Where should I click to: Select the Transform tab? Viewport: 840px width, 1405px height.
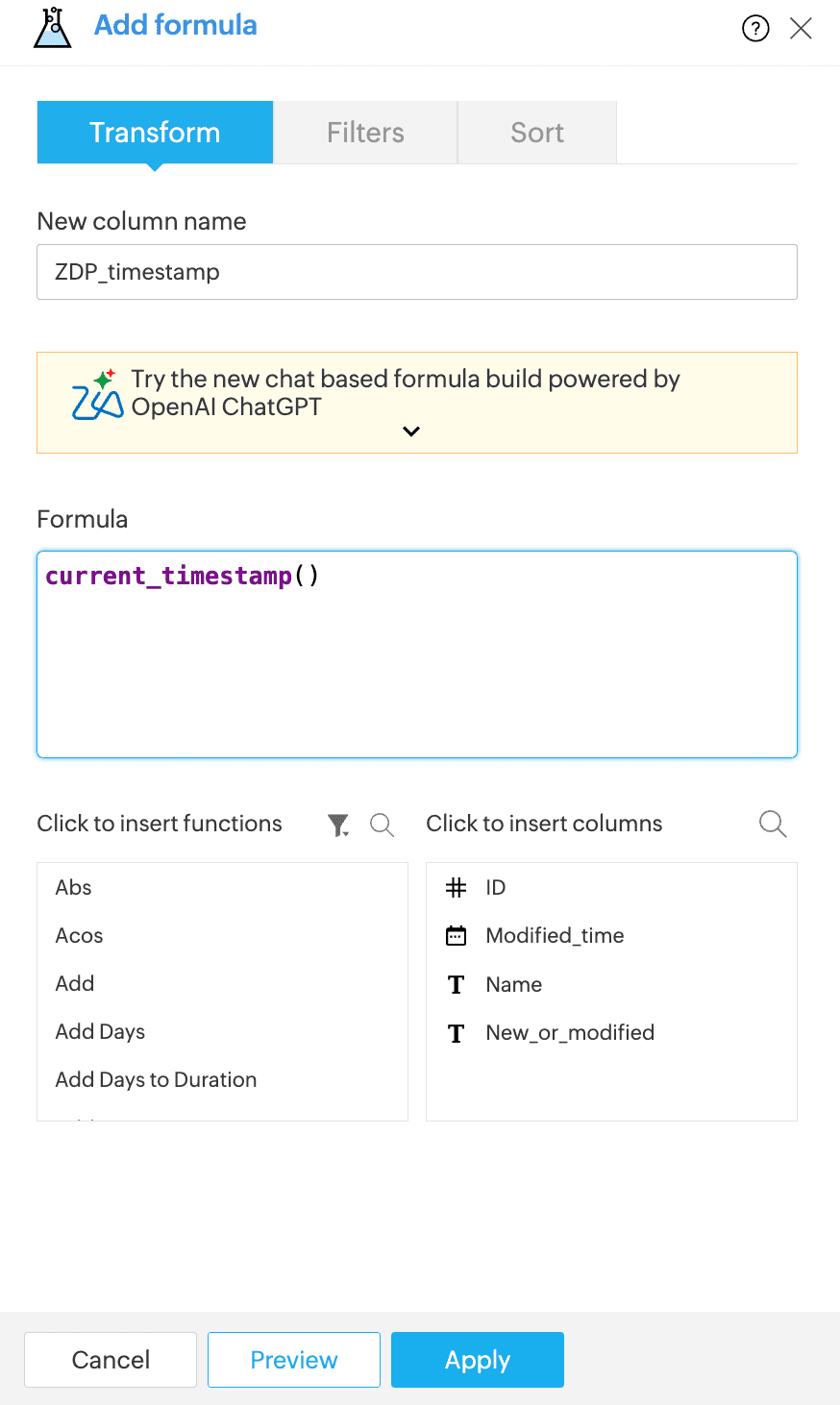pos(155,133)
